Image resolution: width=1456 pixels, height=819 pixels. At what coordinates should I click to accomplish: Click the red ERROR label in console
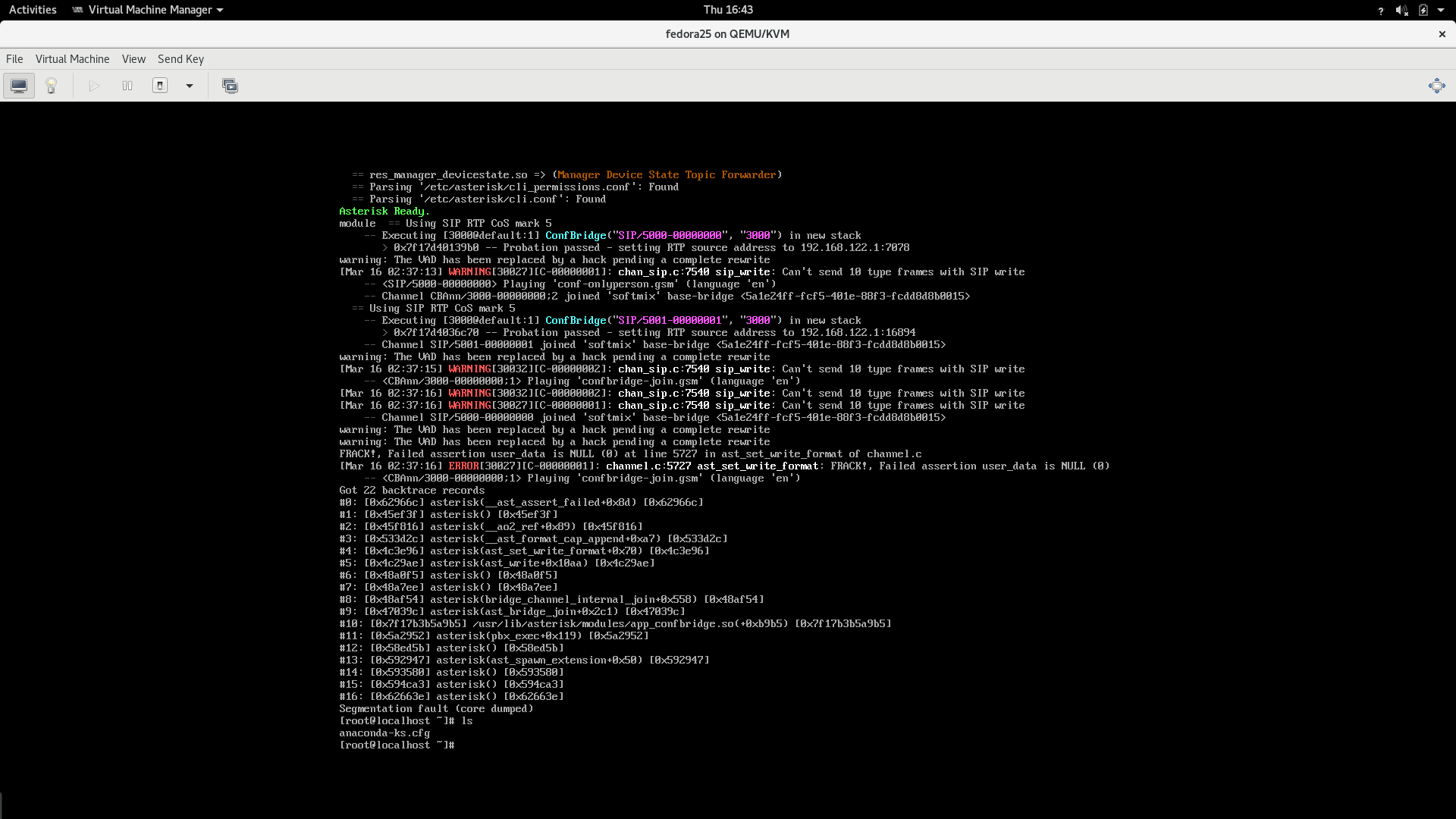463,466
